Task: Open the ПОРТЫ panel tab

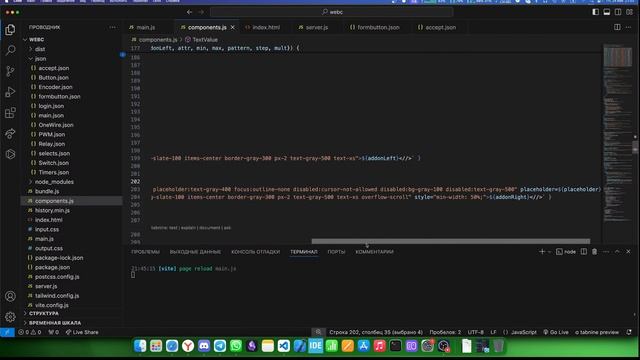Action: (x=336, y=252)
